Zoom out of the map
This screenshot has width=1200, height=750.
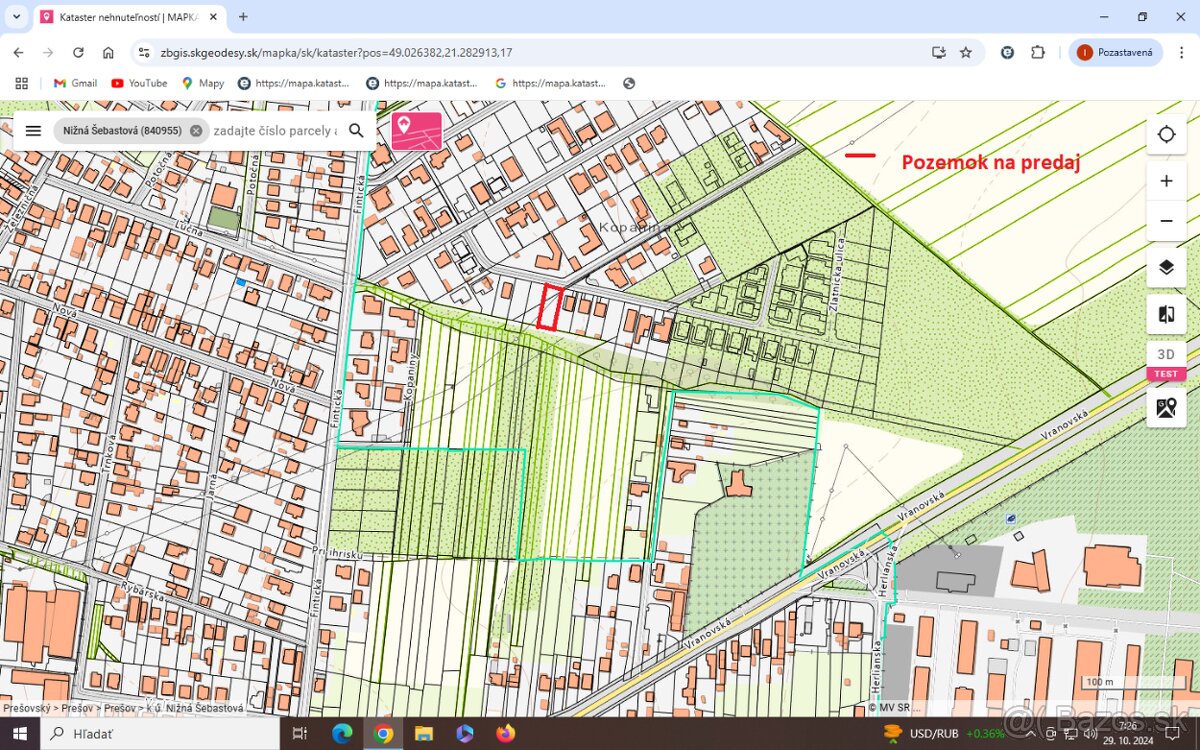[x=1166, y=221]
